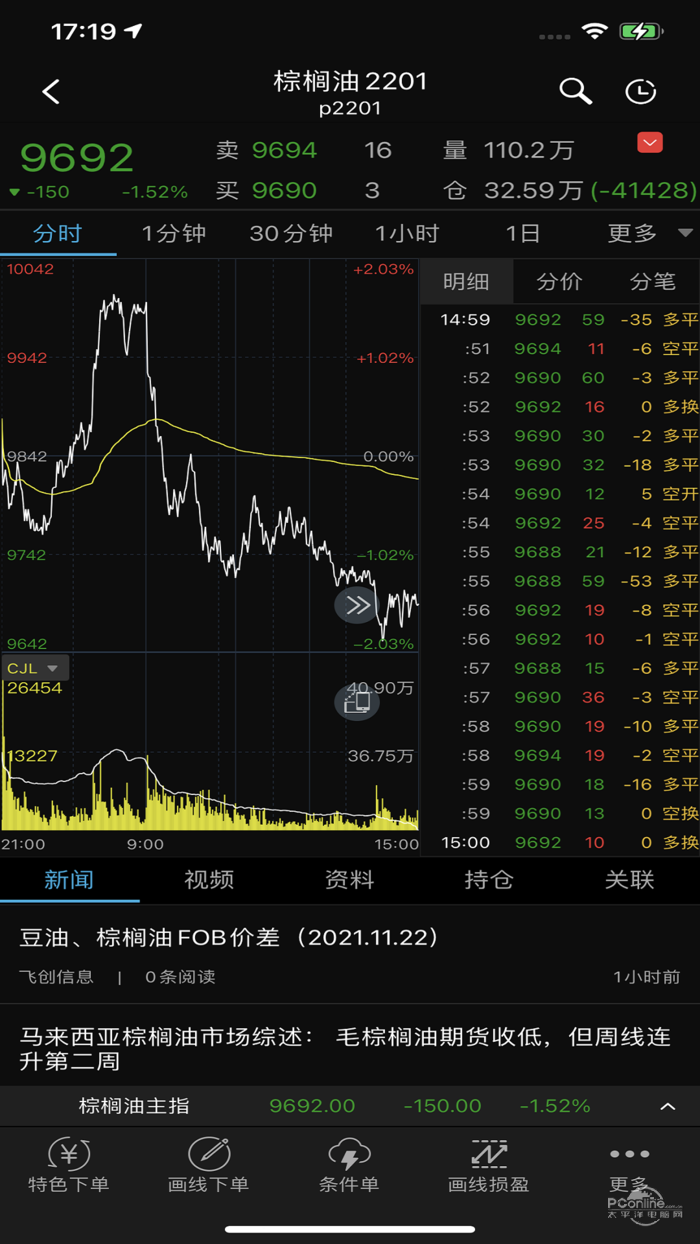Expand the chart with double-arrow button
This screenshot has width=700, height=1244.
click(357, 605)
